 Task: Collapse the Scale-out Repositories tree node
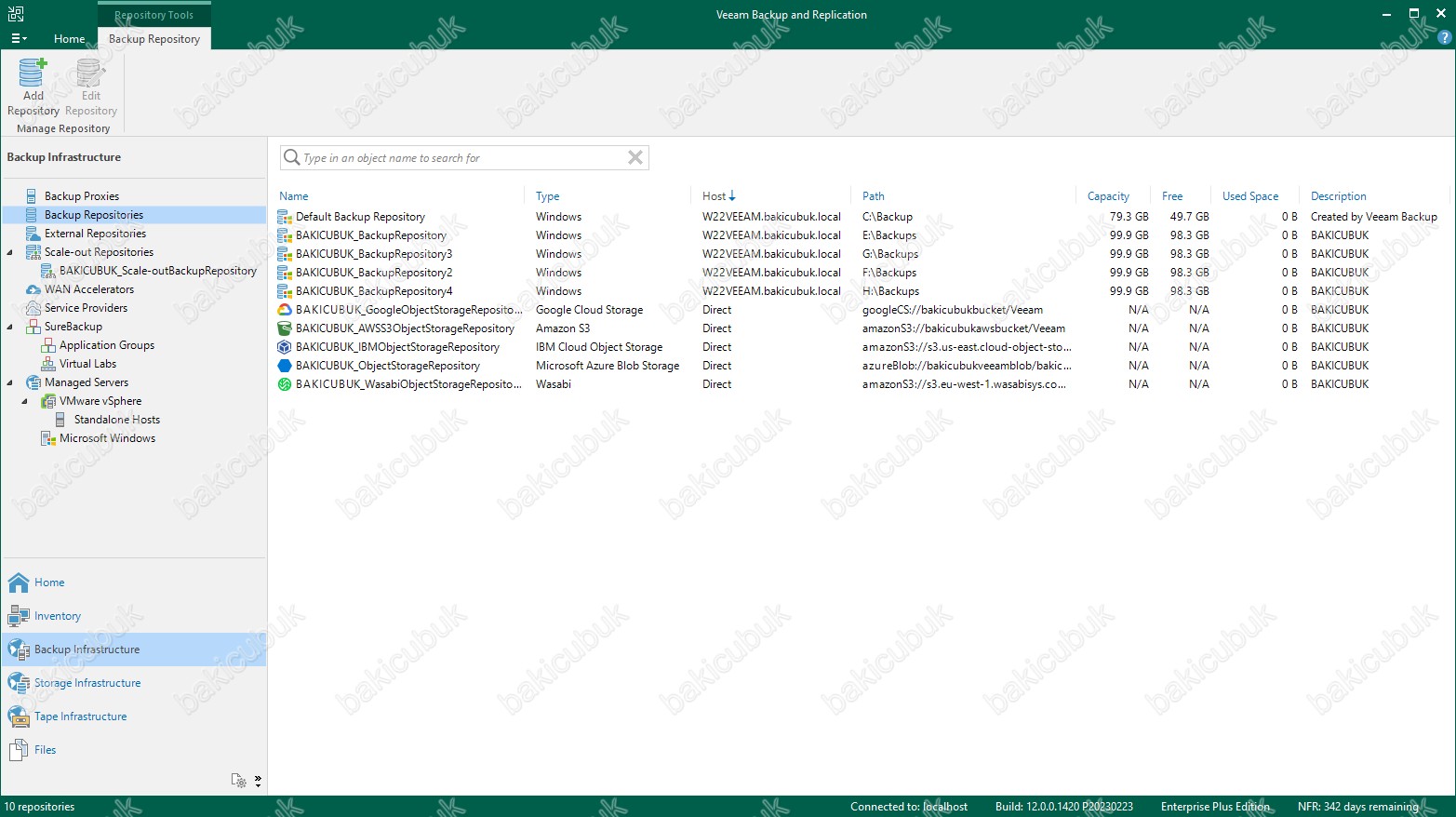coord(10,252)
